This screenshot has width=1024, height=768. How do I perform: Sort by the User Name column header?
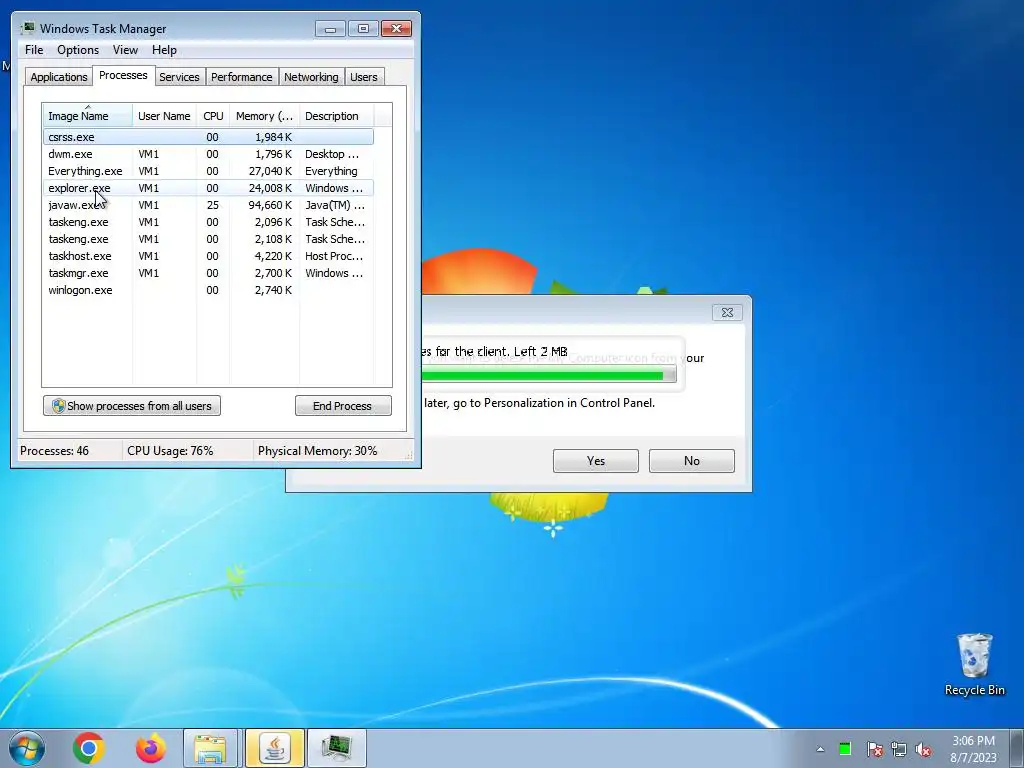point(164,116)
